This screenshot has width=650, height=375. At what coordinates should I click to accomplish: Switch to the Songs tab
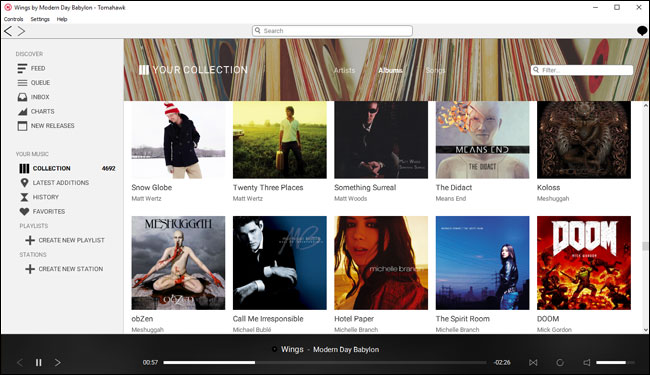(x=435, y=70)
